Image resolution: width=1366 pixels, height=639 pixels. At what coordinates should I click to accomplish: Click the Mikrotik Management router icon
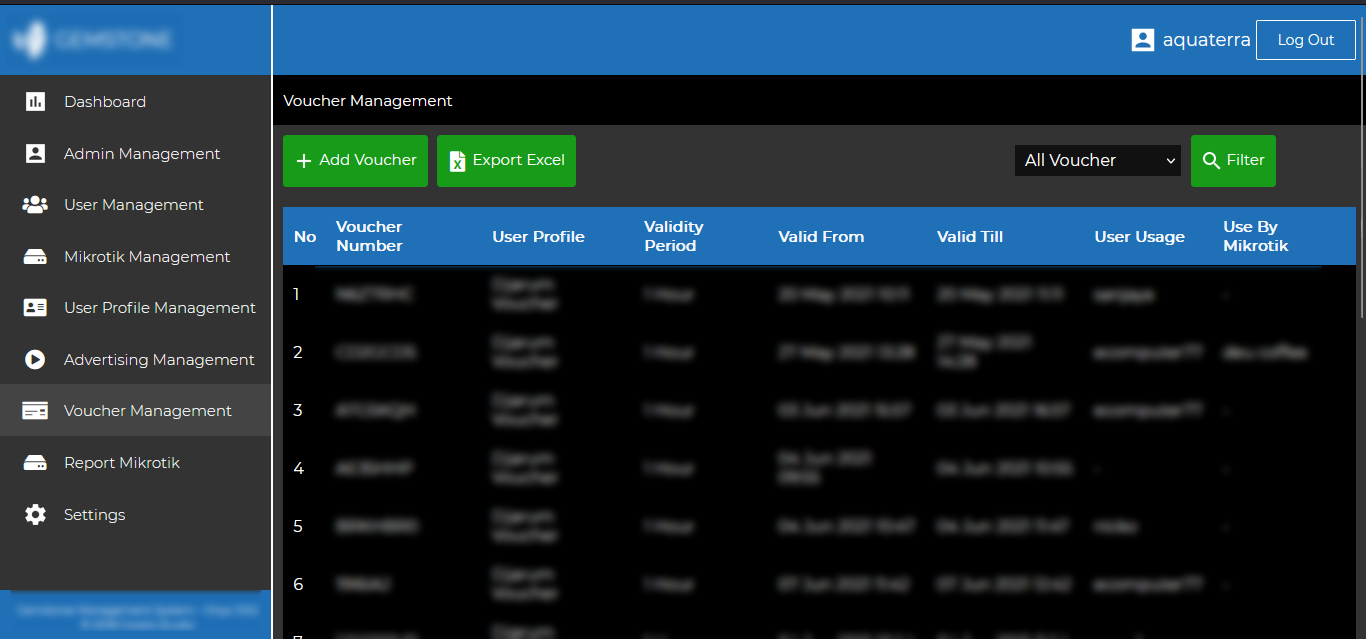tap(35, 257)
